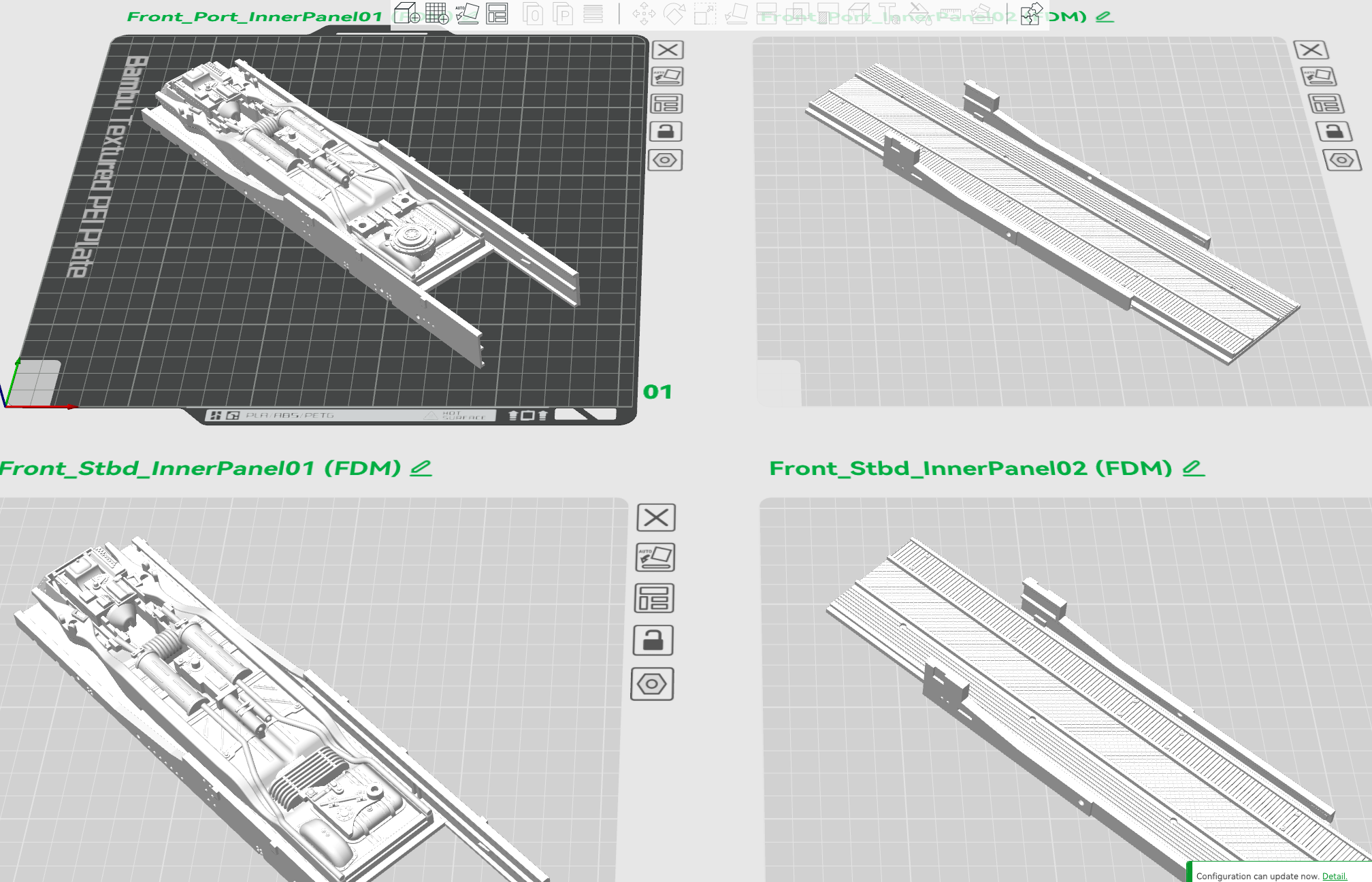Click 'Configuration can update now' message
Screen dimensions: 1372x882
point(1258,876)
